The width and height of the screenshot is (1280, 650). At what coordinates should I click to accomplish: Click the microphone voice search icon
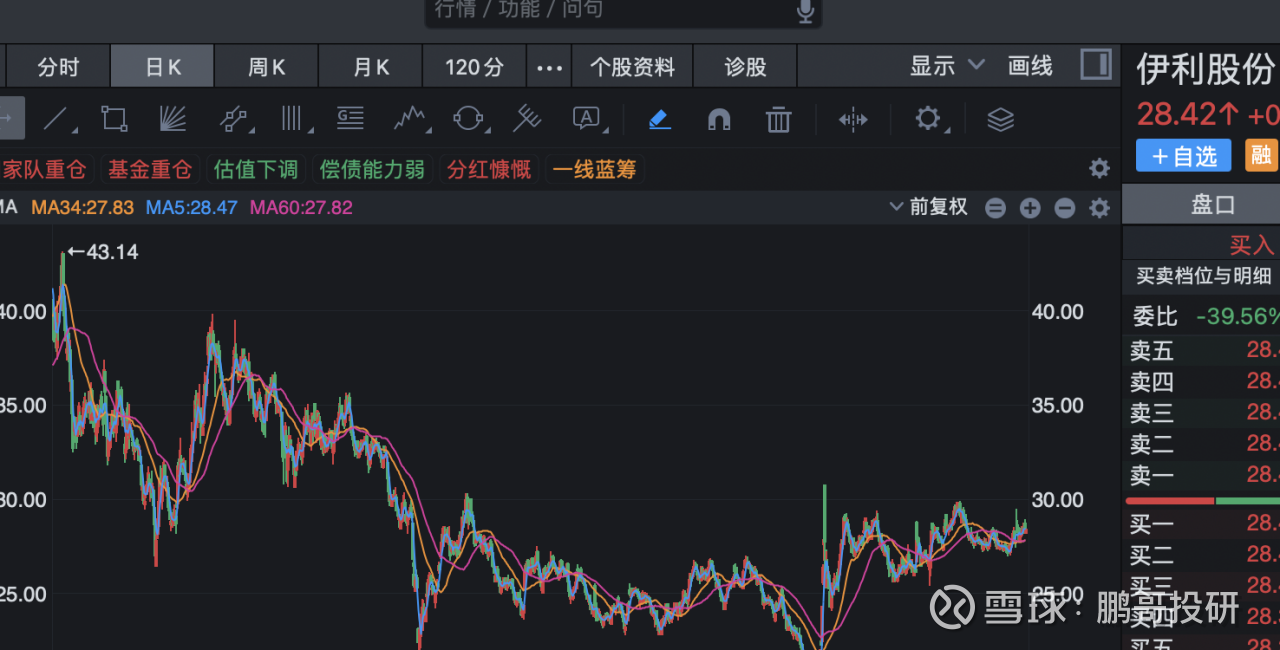coord(805,11)
